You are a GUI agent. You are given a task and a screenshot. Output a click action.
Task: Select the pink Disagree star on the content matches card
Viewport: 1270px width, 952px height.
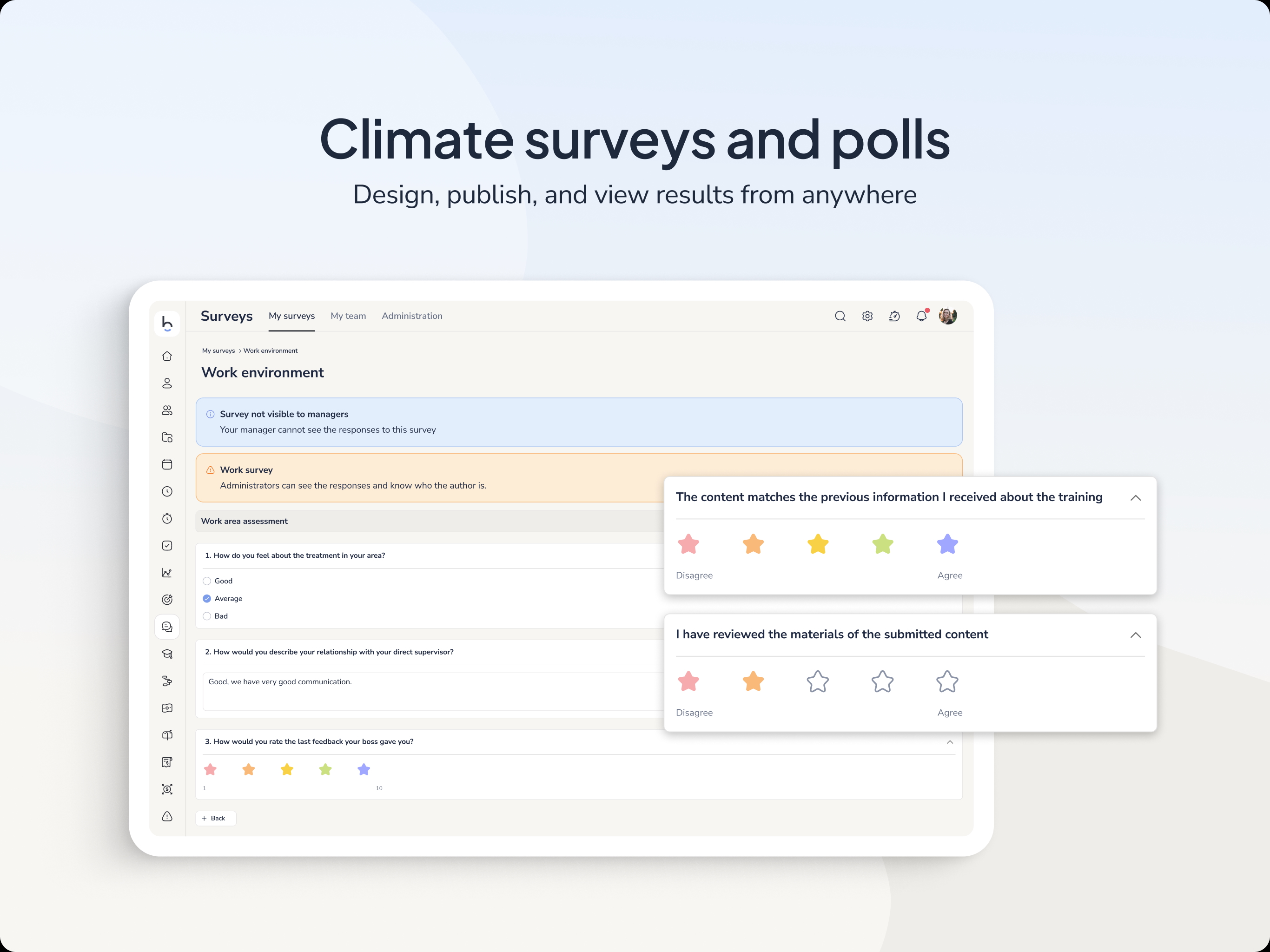[x=688, y=544]
